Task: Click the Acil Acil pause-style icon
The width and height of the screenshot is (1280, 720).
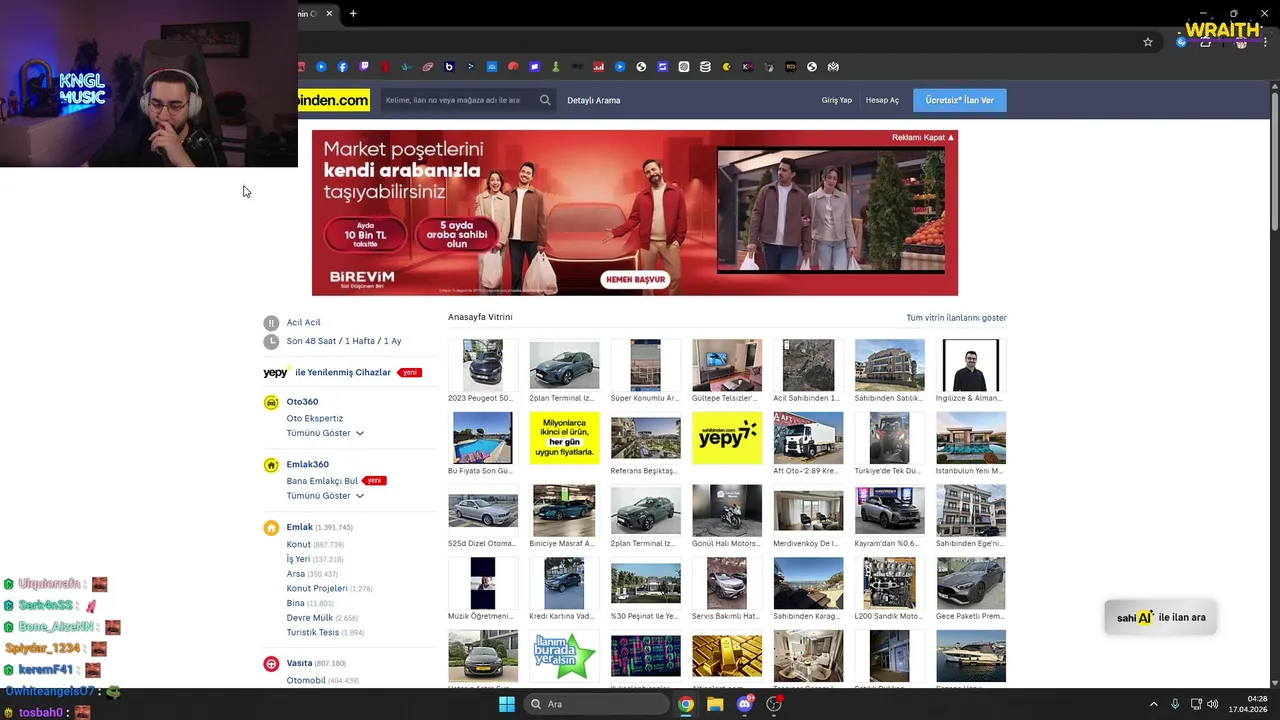Action: click(x=271, y=323)
